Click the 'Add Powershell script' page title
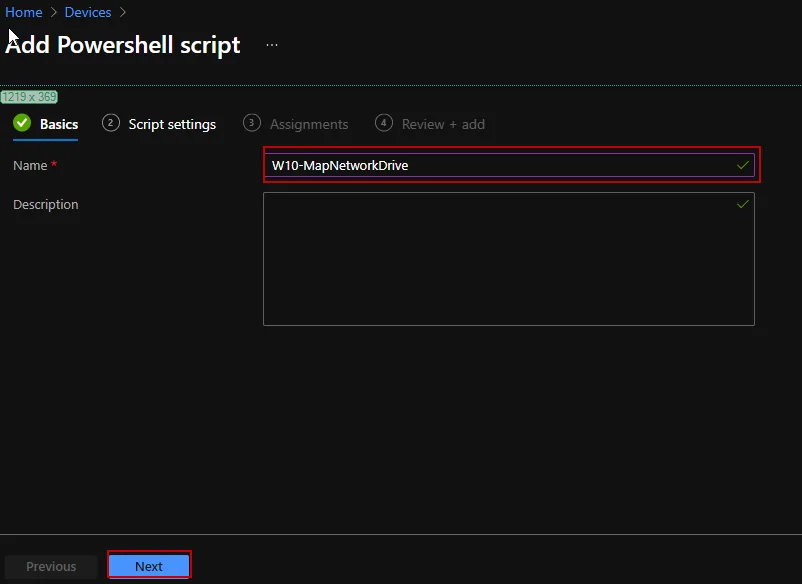The width and height of the screenshot is (802, 584). [123, 45]
